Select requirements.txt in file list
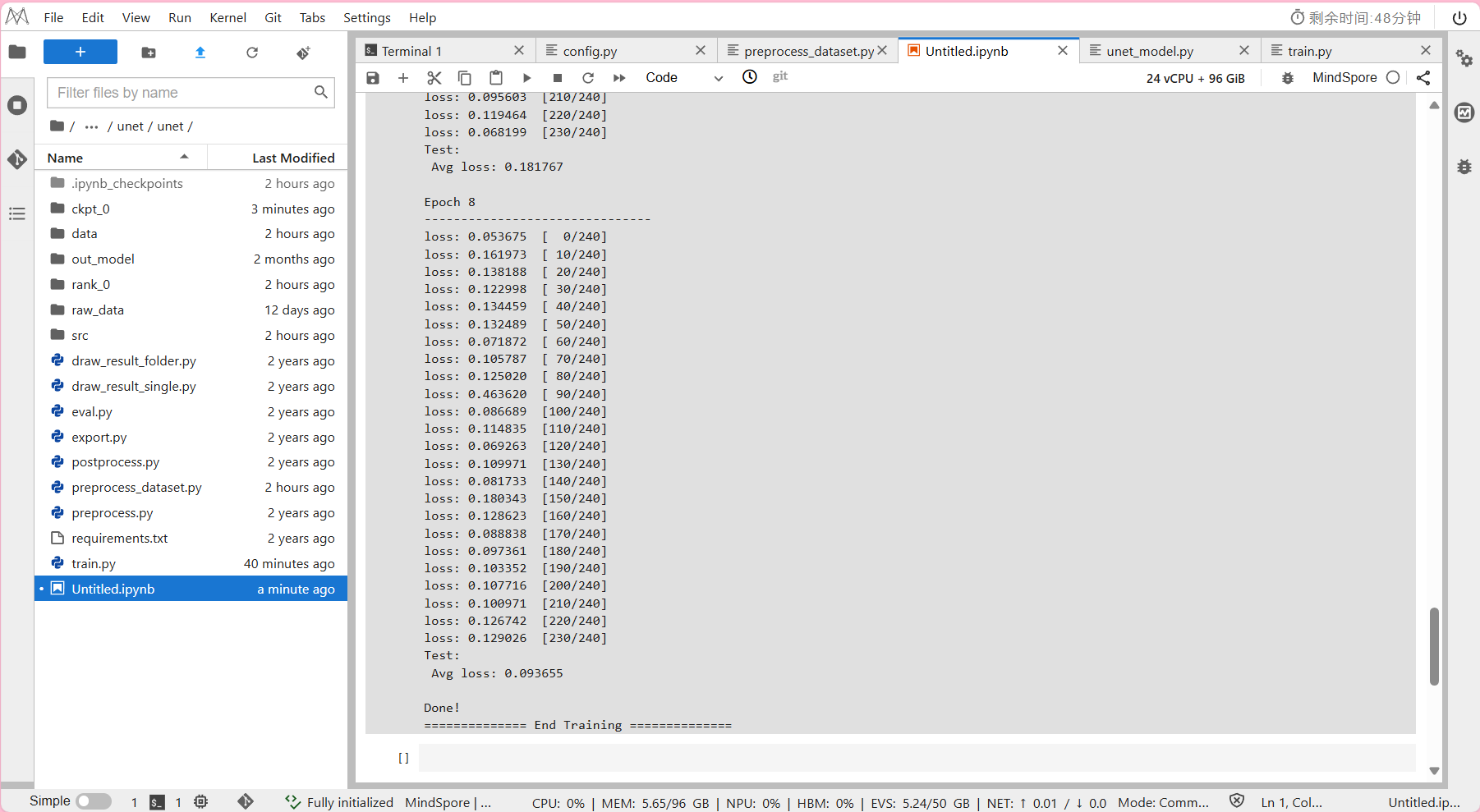 click(191, 538)
